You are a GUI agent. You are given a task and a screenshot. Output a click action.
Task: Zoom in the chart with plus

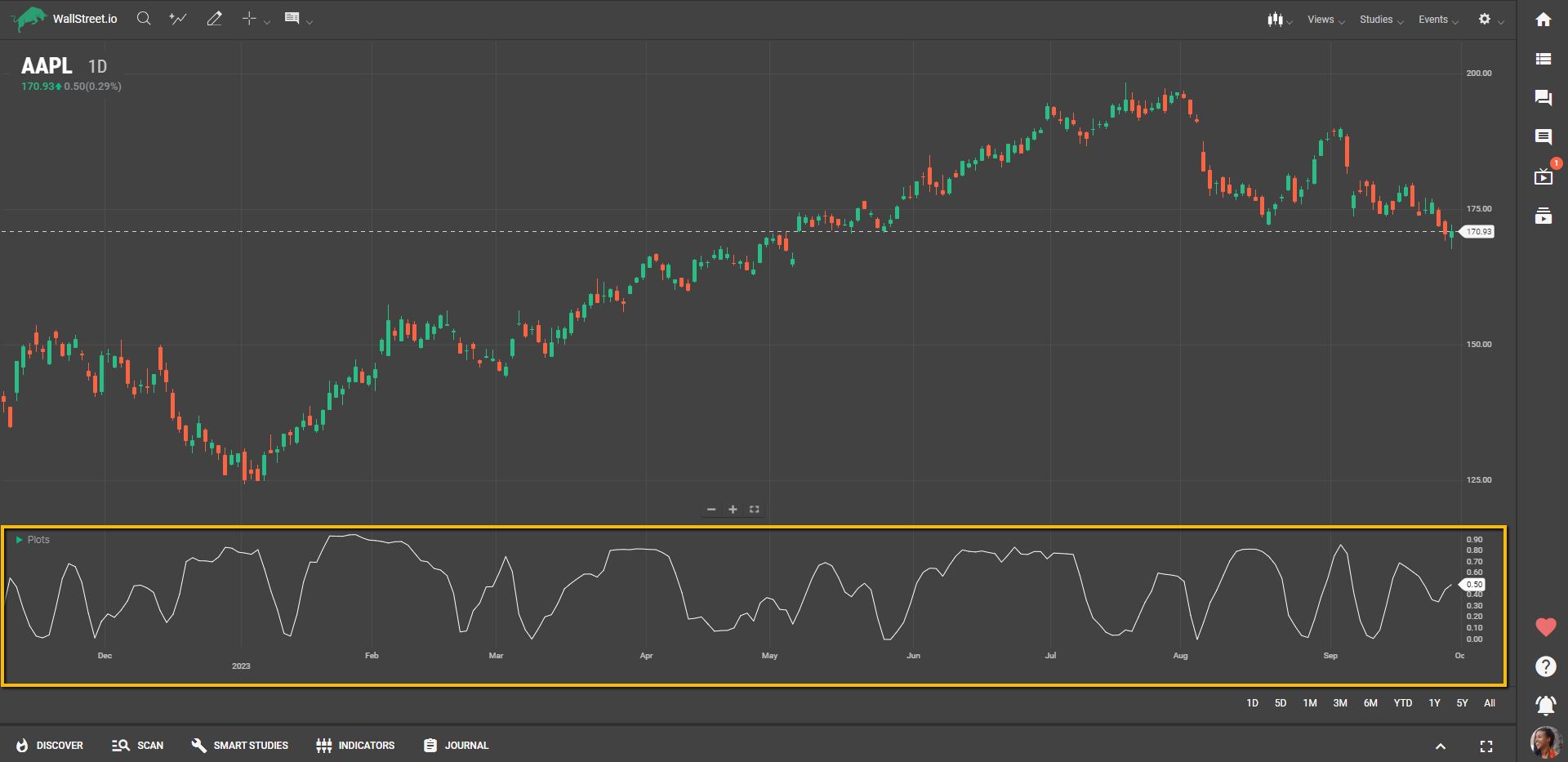point(733,510)
